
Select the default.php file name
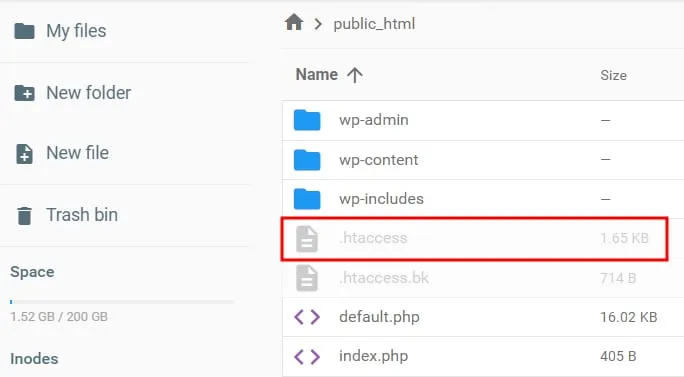tap(379, 317)
